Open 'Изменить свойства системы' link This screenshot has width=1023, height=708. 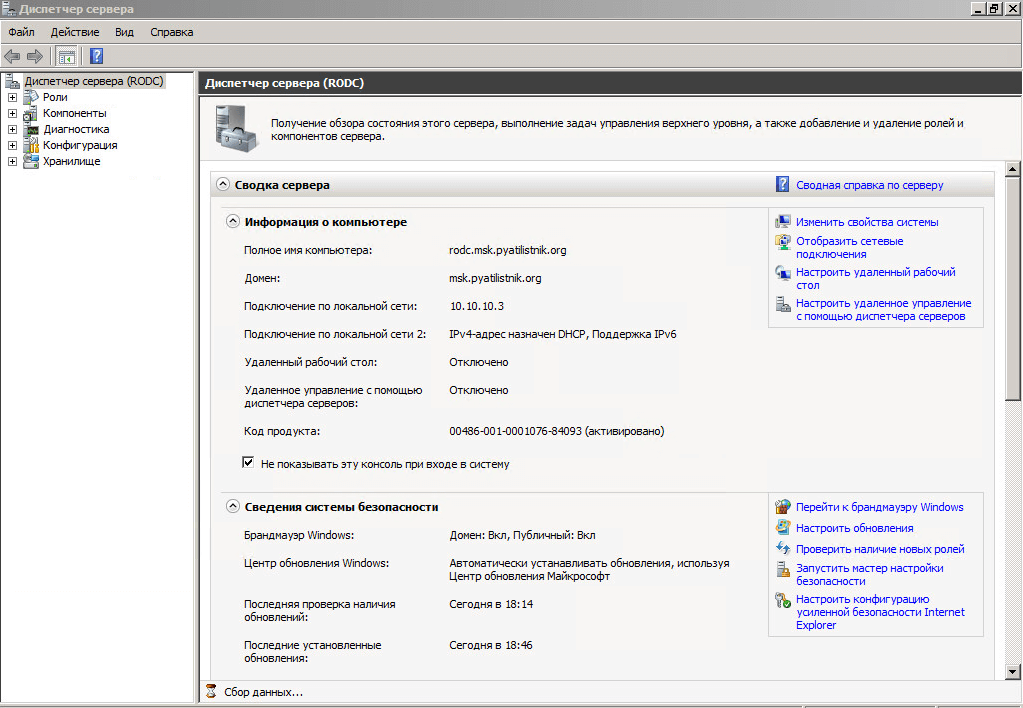coord(866,222)
